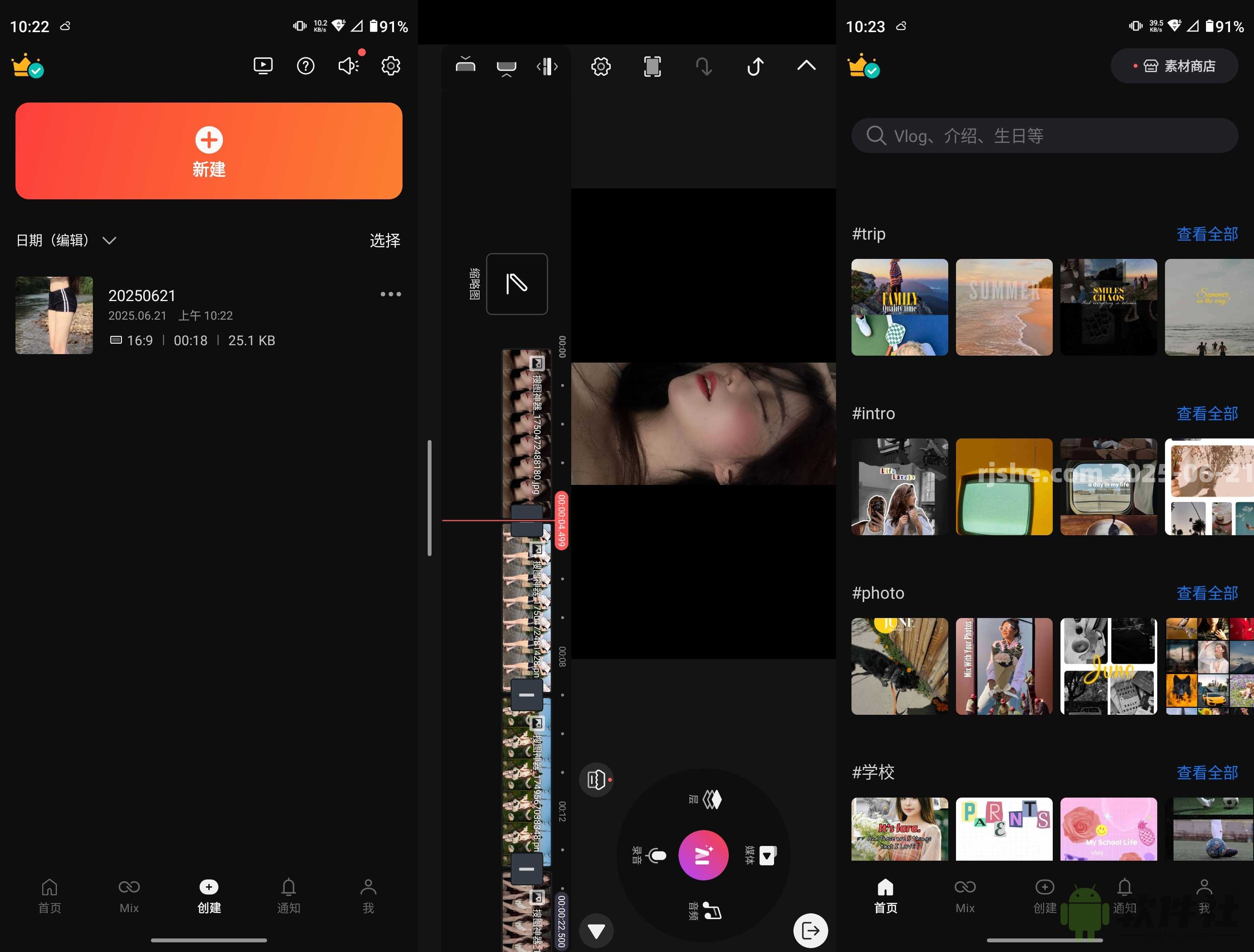Toggle the speaker notification icon on home screen
The height and width of the screenshot is (952, 1254).
pyautogui.click(x=349, y=66)
